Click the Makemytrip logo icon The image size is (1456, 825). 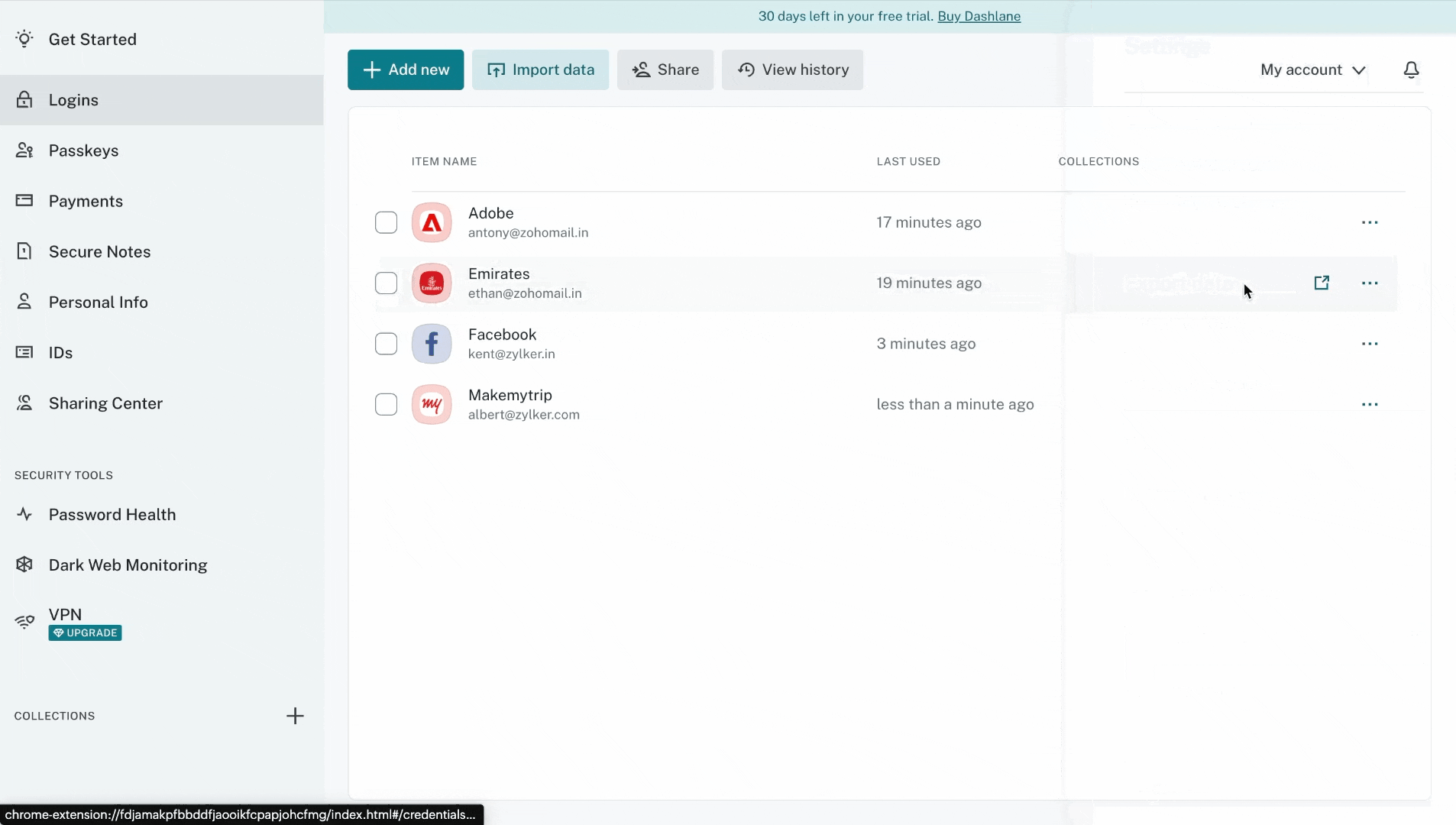(432, 404)
